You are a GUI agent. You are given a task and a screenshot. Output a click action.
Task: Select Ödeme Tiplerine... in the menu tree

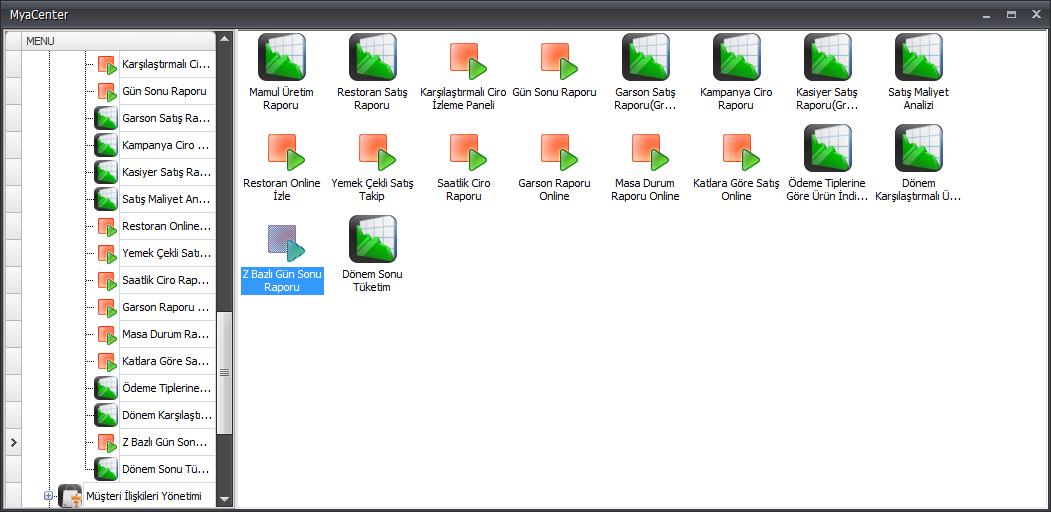[x=167, y=388]
